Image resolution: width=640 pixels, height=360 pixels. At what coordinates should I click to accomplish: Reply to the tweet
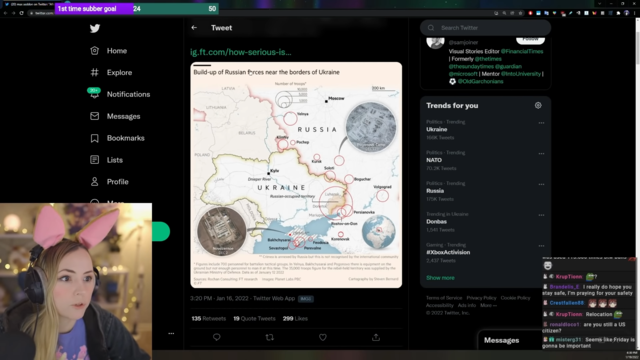217,337
